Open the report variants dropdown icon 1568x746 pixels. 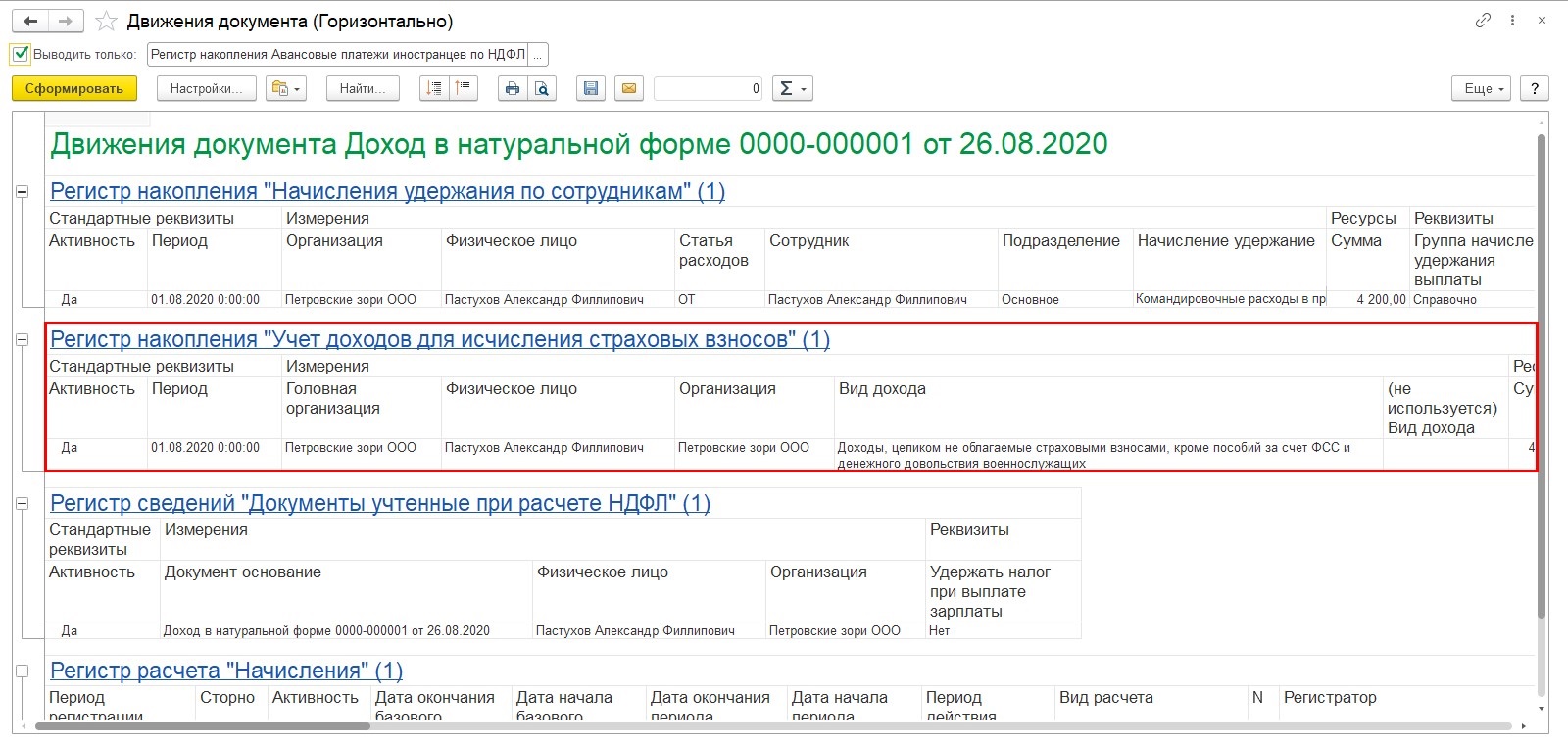pos(285,88)
